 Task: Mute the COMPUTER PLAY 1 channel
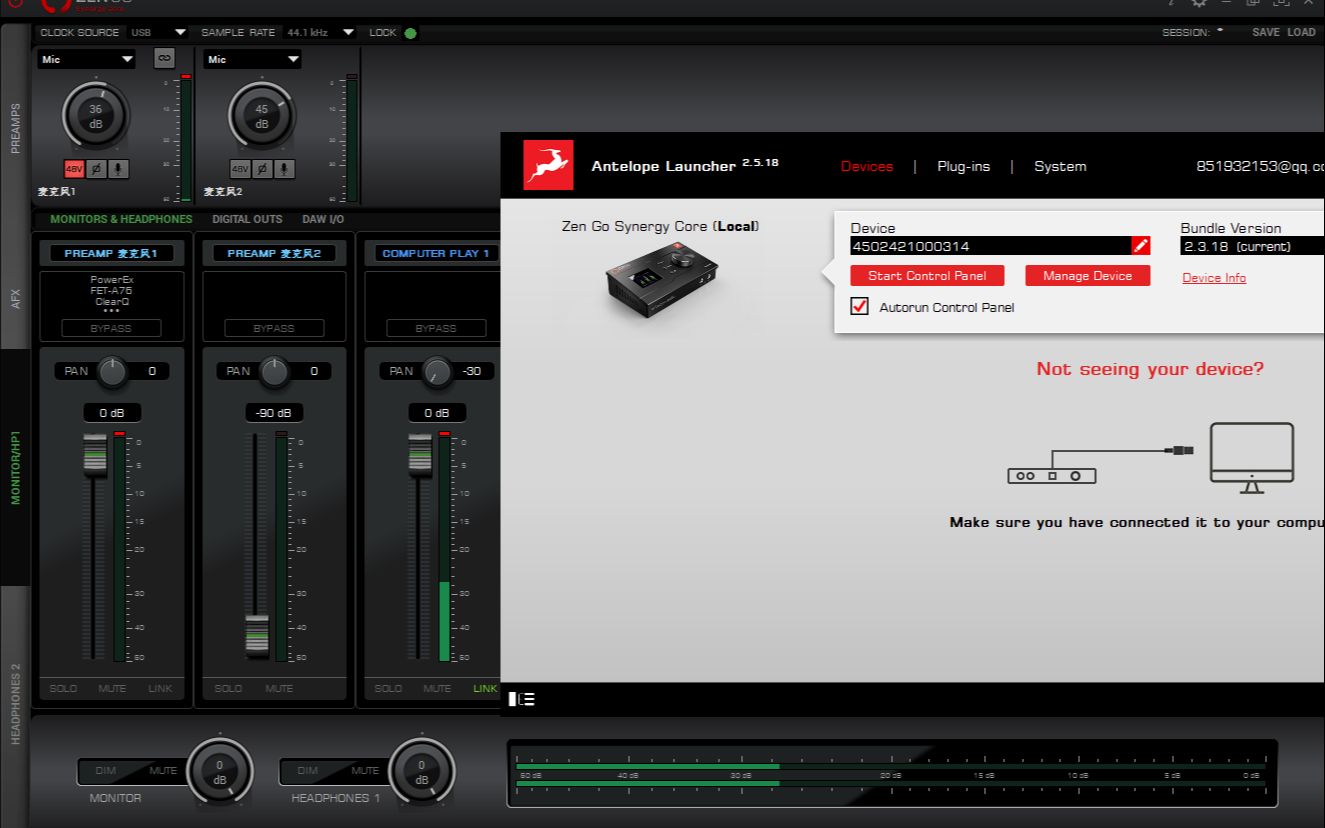point(437,688)
